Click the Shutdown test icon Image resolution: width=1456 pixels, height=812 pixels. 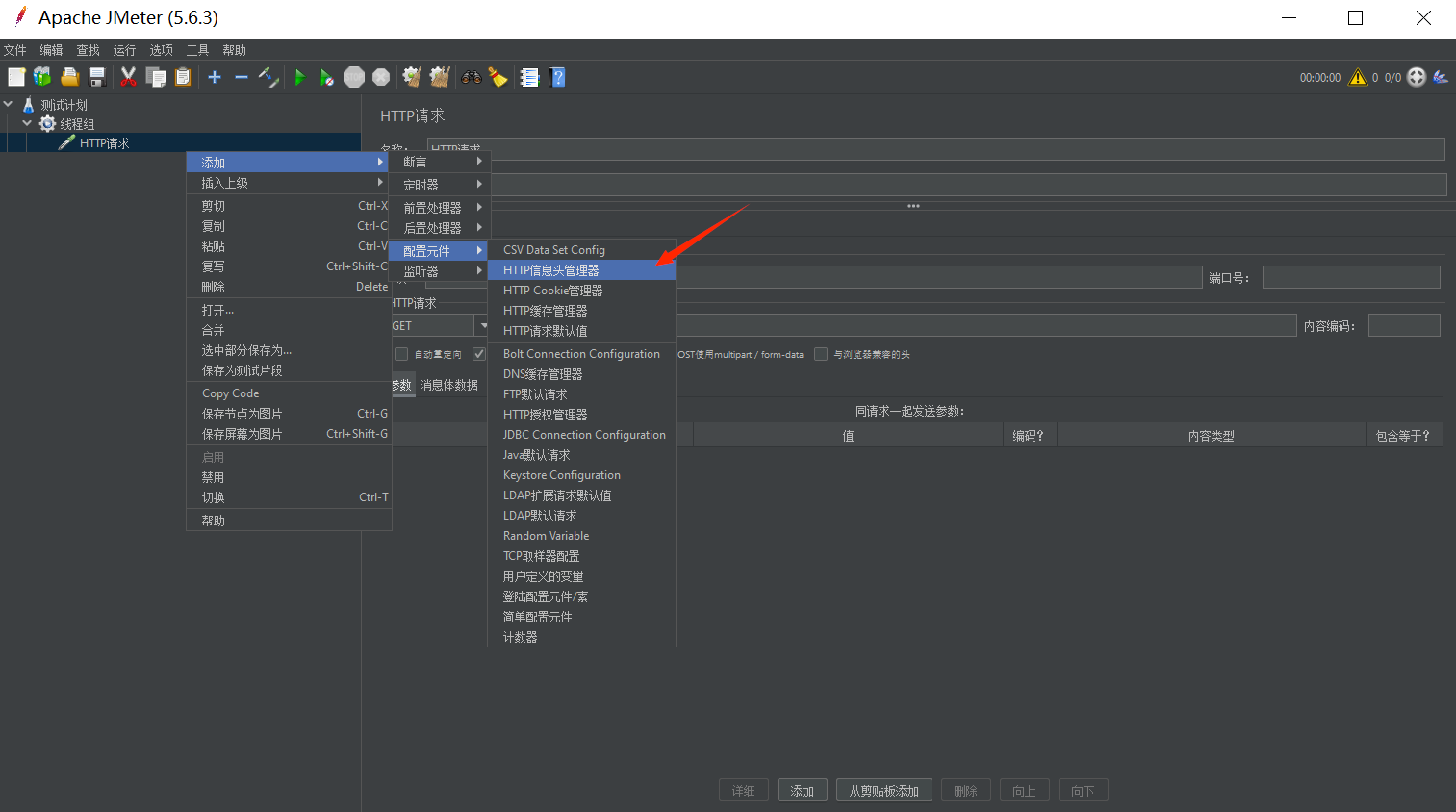381,77
